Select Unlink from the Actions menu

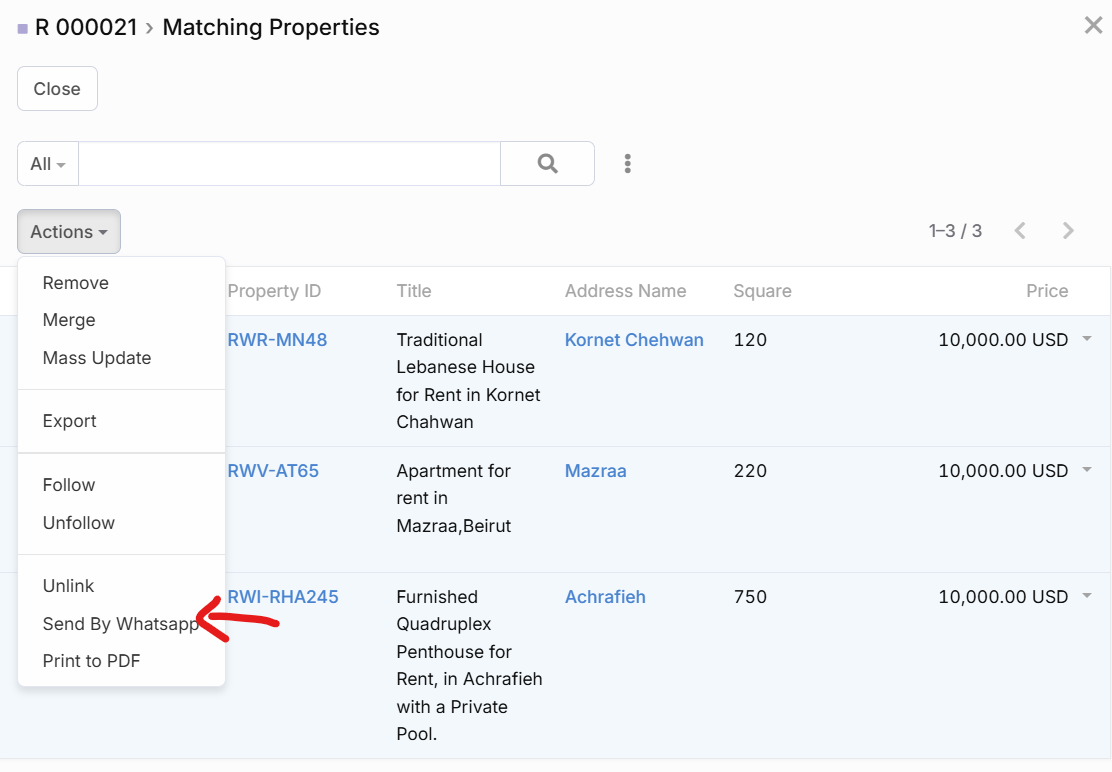[x=68, y=586]
